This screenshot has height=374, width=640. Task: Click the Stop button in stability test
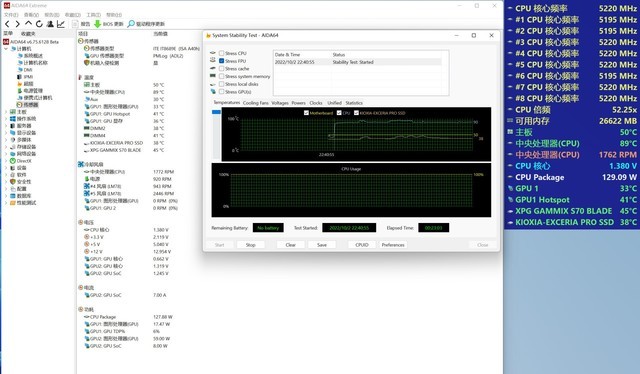(x=251, y=245)
